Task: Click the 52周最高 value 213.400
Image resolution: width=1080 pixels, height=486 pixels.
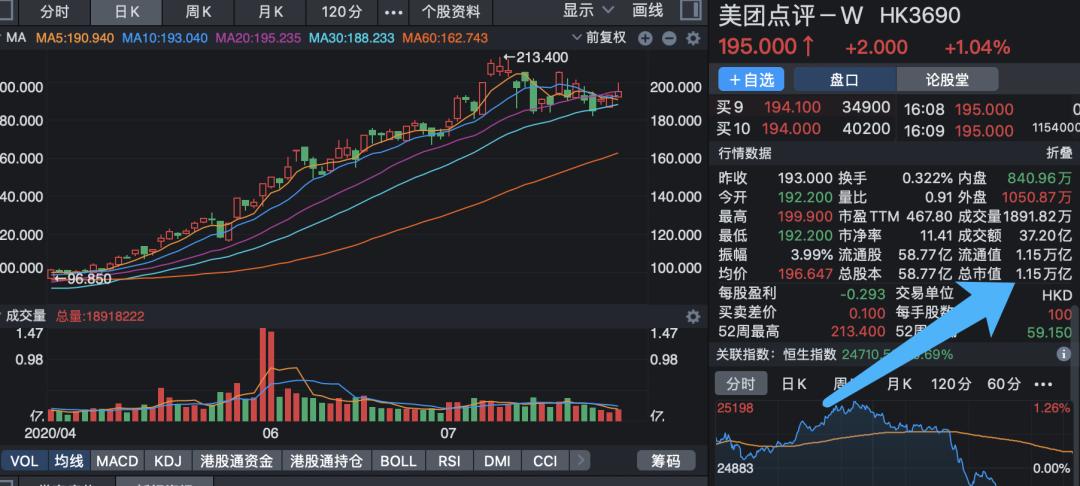Action: click(858, 332)
